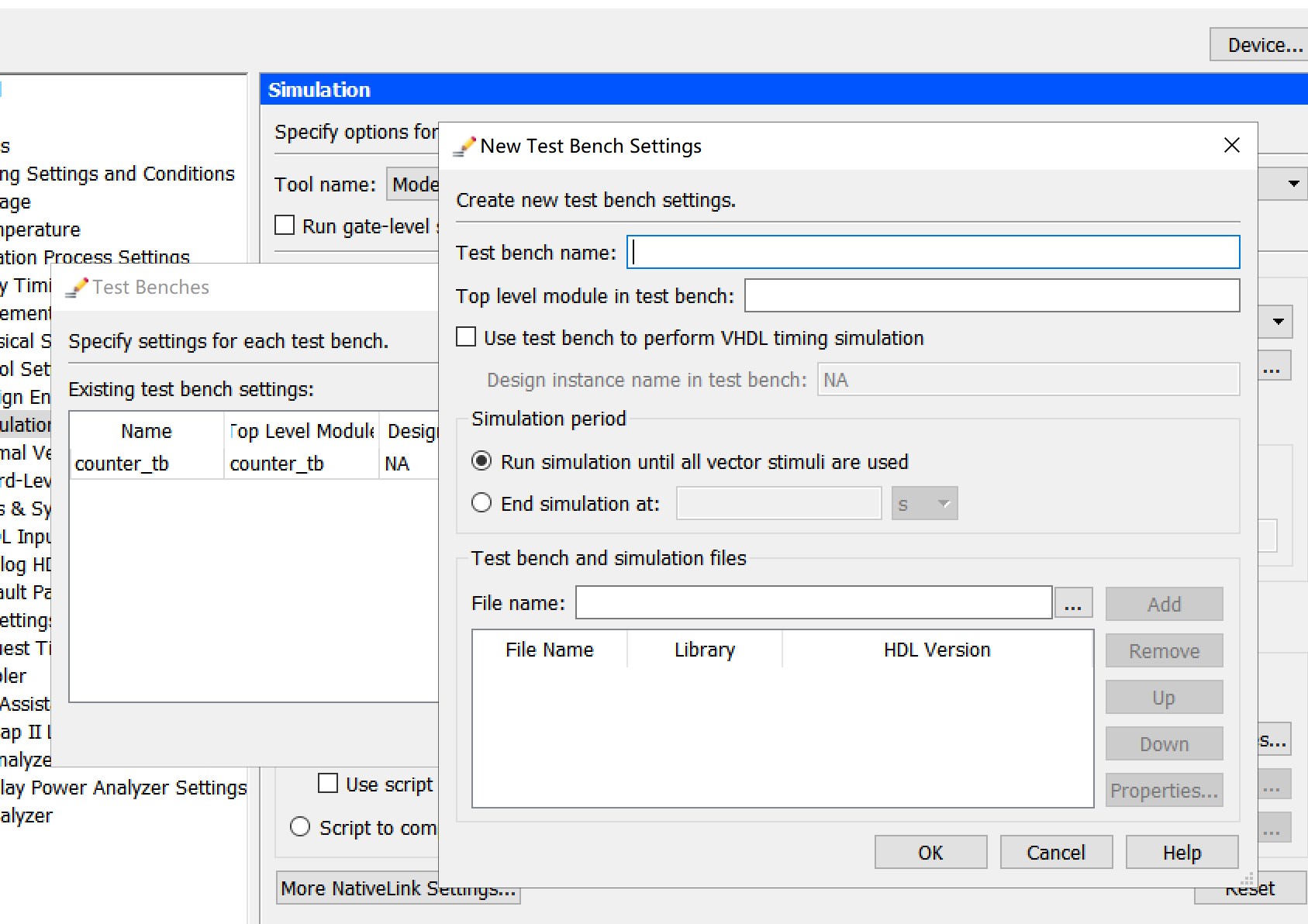Viewport: 1308px width, 924px height.
Task: Click the Test Benches window pencil icon
Action: point(76,288)
